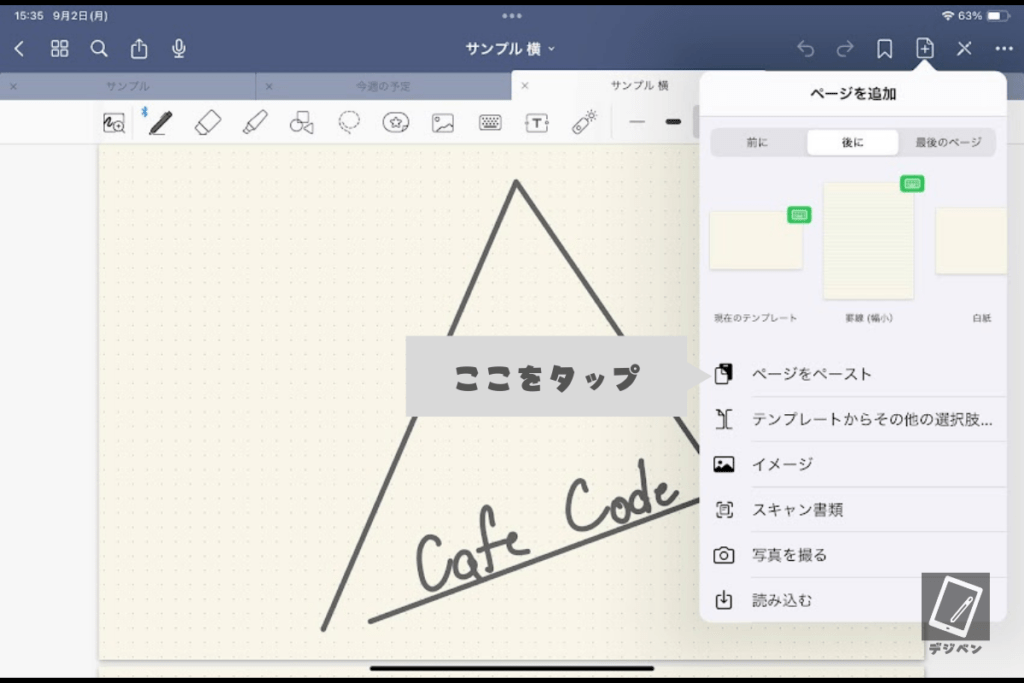Start audio recording with microphone icon
1024x683 pixels.
178,48
